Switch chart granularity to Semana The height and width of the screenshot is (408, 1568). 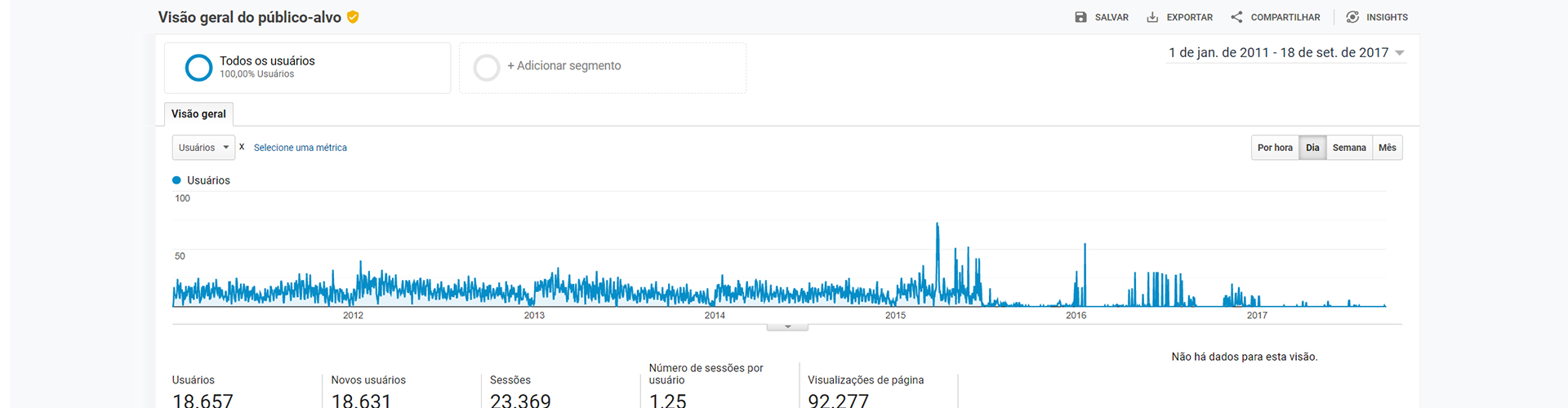1349,148
